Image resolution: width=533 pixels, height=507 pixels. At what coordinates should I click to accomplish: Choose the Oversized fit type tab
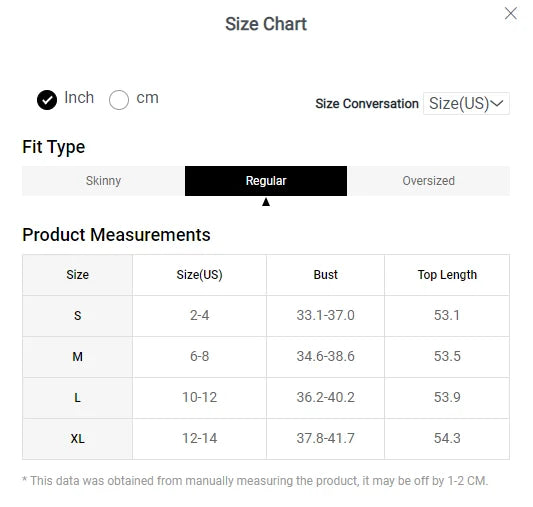[428, 181]
